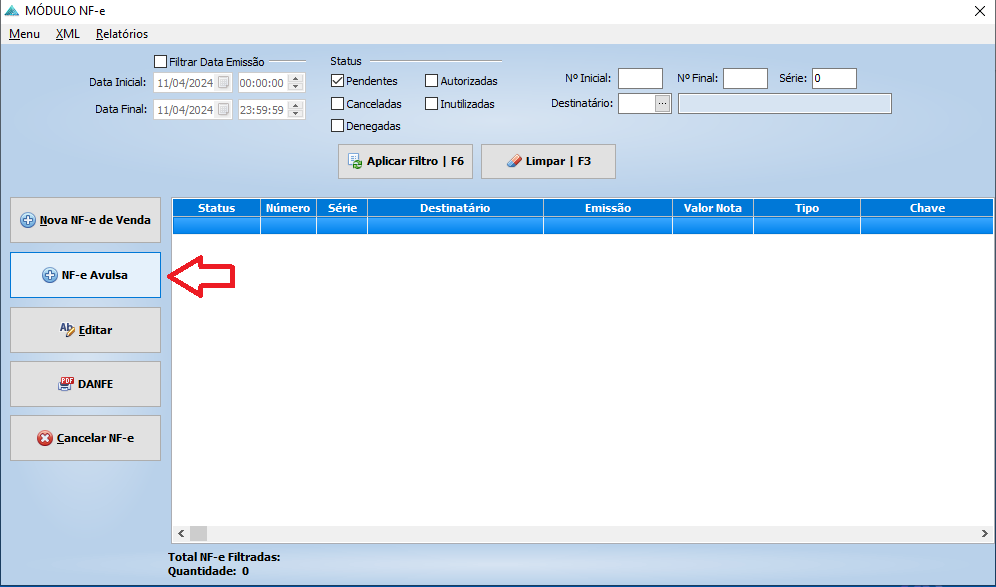The width and height of the screenshot is (996, 587).
Task: Enable Filtrar Data Emissão checkbox
Action: [161, 62]
